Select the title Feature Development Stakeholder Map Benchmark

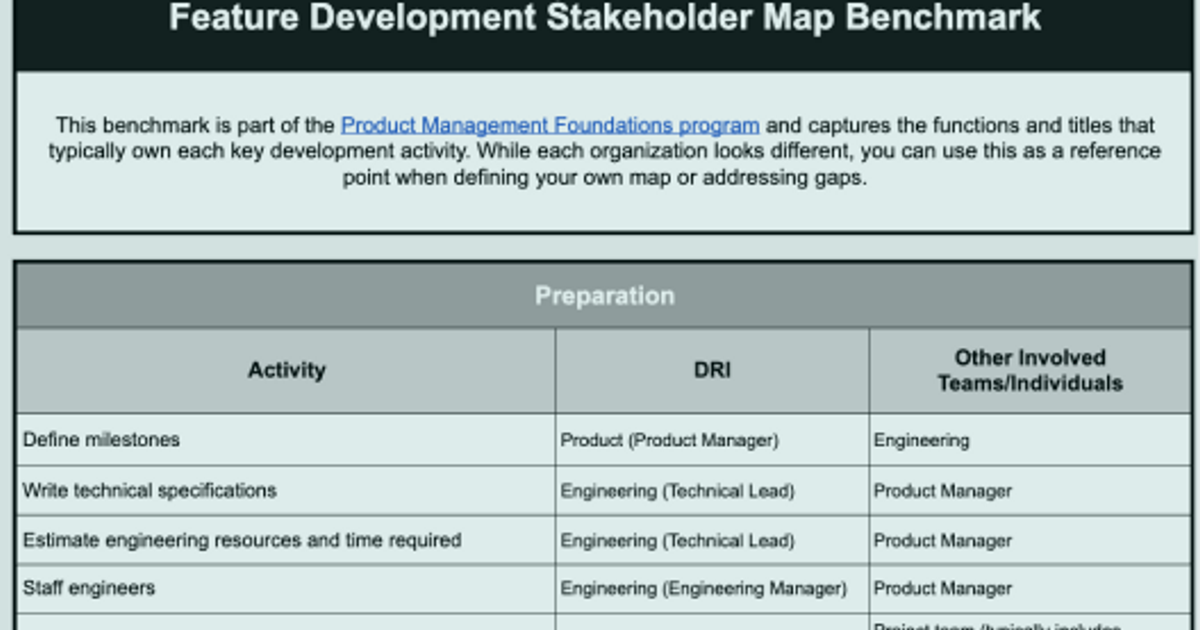click(604, 17)
